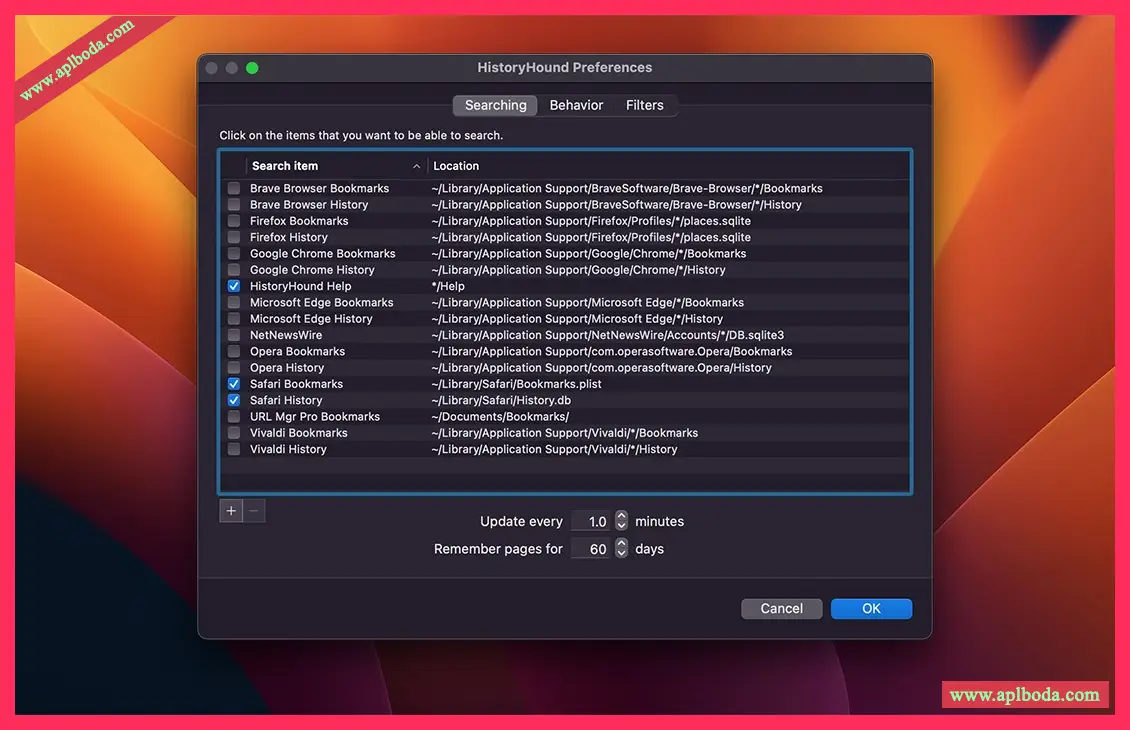The width and height of the screenshot is (1130, 730).
Task: Click the ~/Library/Safari/History.db location
Action: point(501,400)
